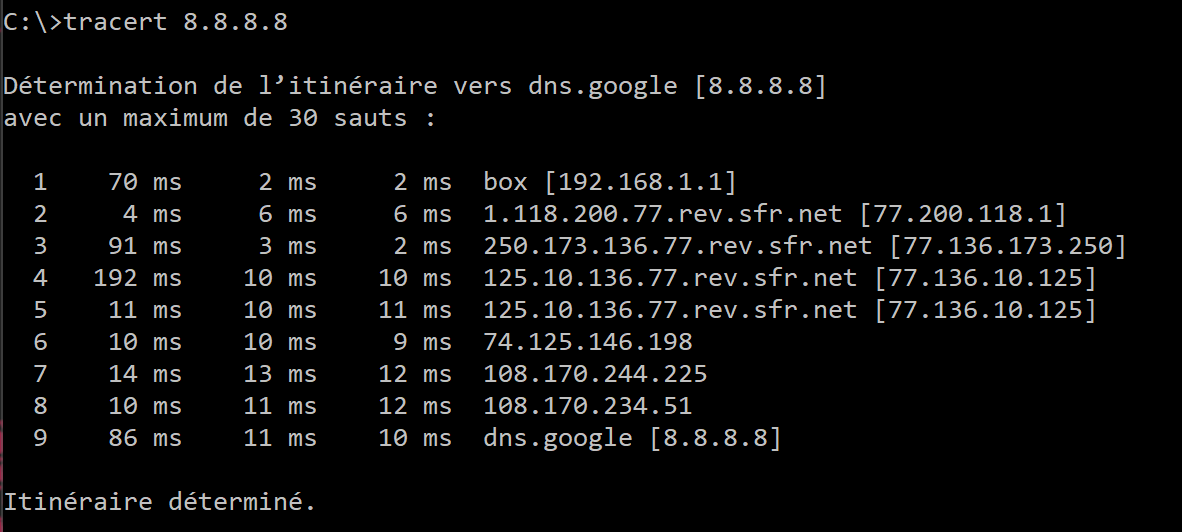Image resolution: width=1182 pixels, height=532 pixels.
Task: Click the C:\> prompt
Action: [x=32, y=22]
